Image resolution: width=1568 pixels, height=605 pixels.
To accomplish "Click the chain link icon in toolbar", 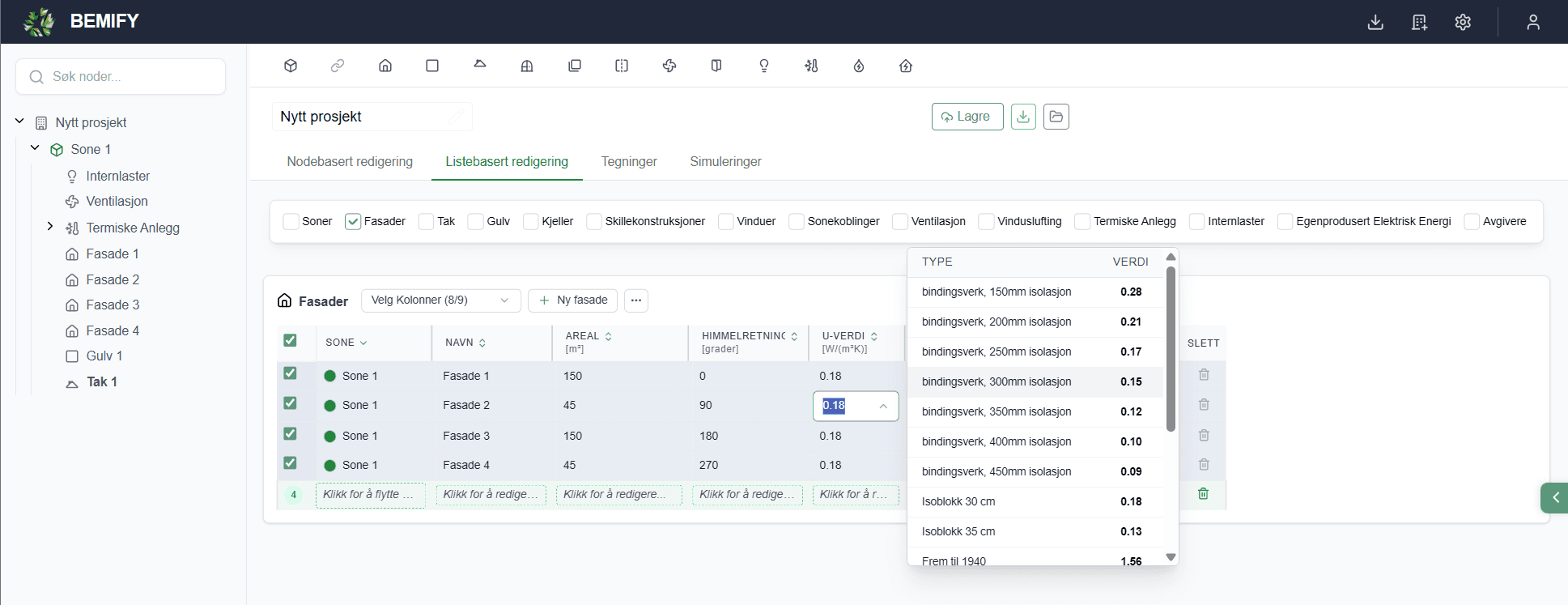I will tap(338, 66).
